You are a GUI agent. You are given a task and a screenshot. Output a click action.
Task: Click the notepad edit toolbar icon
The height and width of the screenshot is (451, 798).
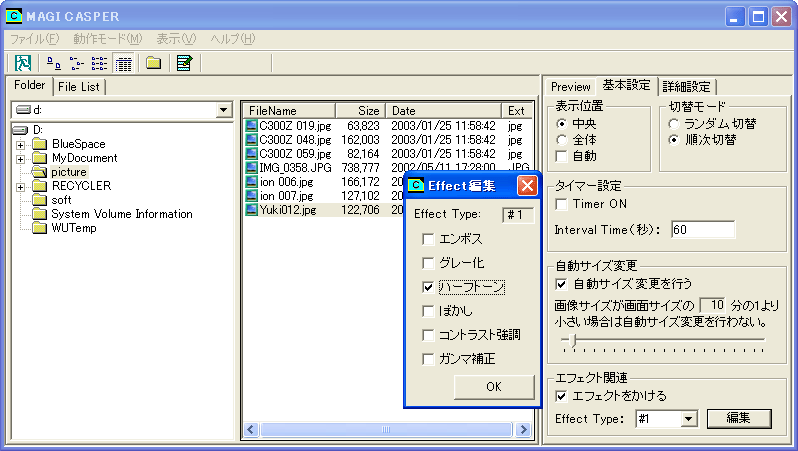[x=184, y=63]
